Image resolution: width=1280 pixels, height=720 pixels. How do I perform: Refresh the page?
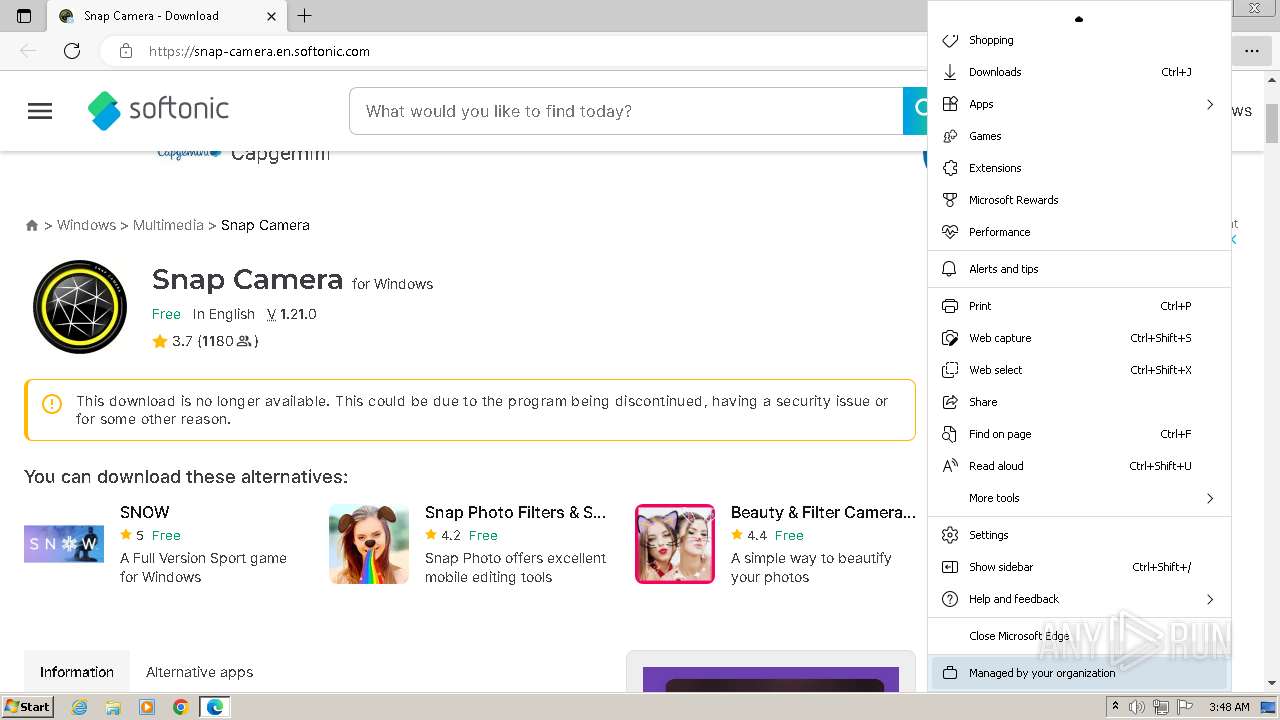72,51
